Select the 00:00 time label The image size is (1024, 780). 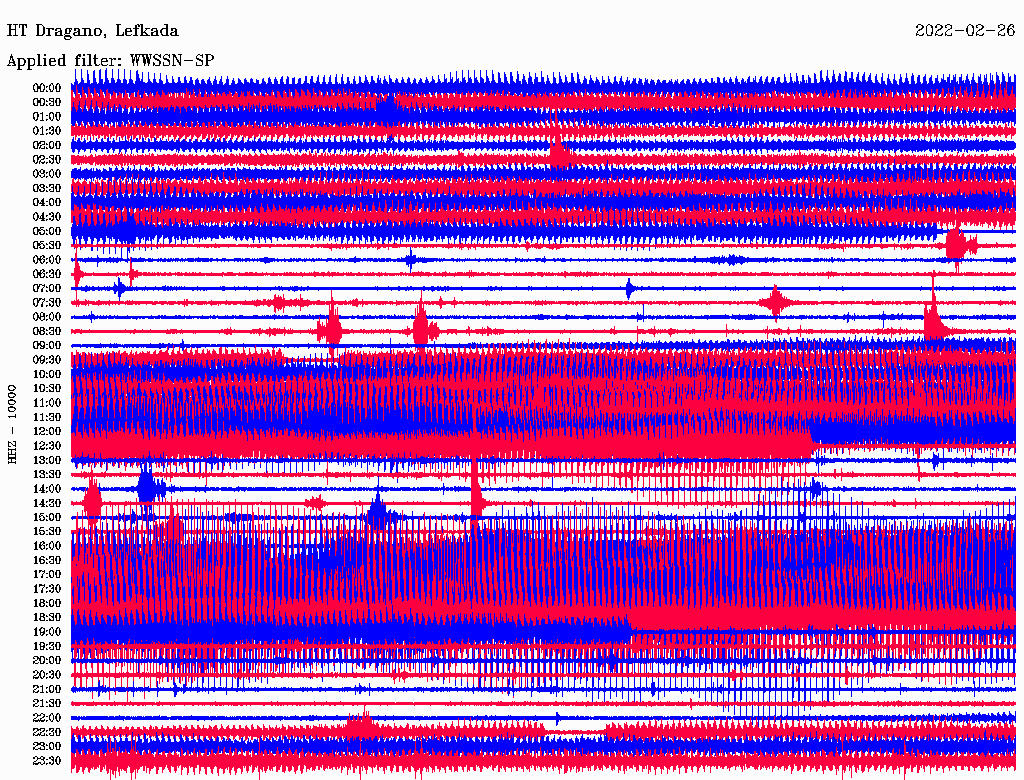pyautogui.click(x=47, y=88)
